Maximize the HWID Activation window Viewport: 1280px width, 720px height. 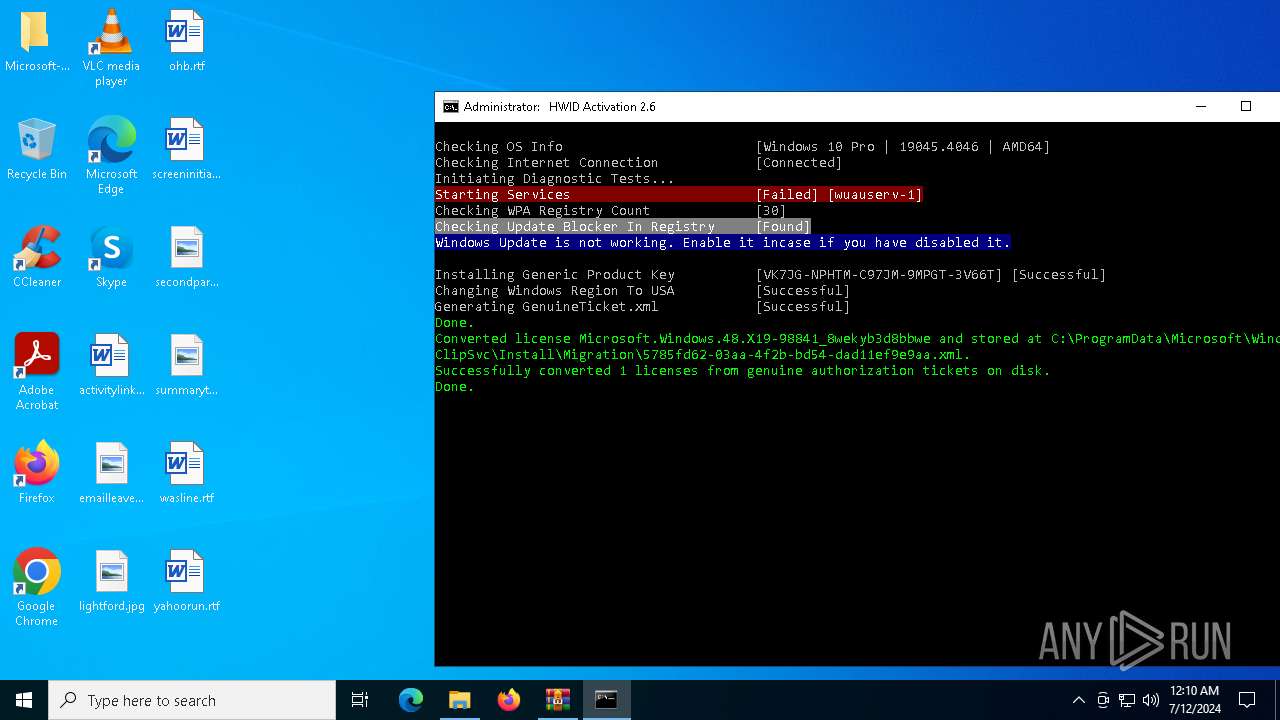tap(1246, 107)
